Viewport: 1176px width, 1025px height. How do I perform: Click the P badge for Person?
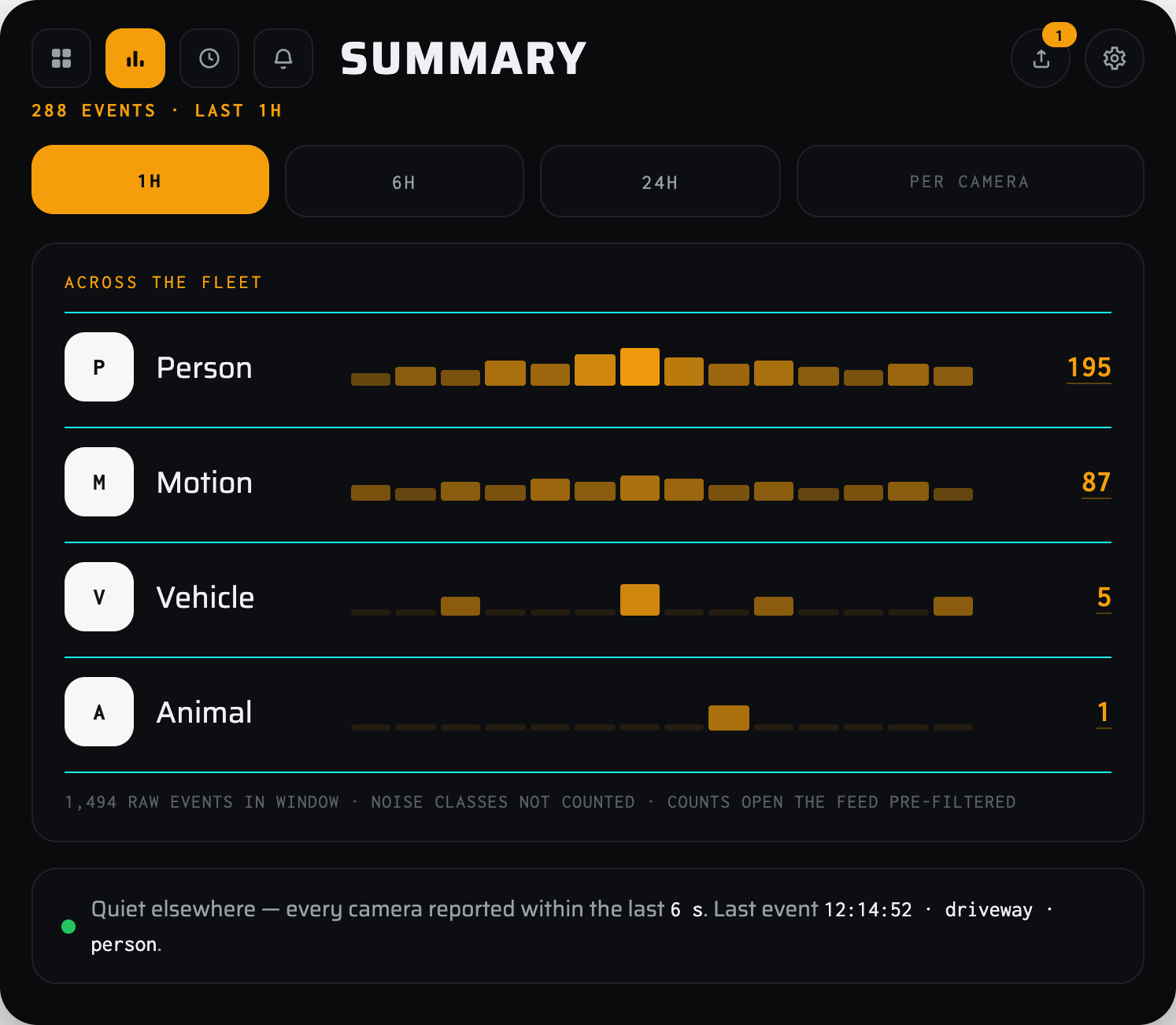[99, 367]
